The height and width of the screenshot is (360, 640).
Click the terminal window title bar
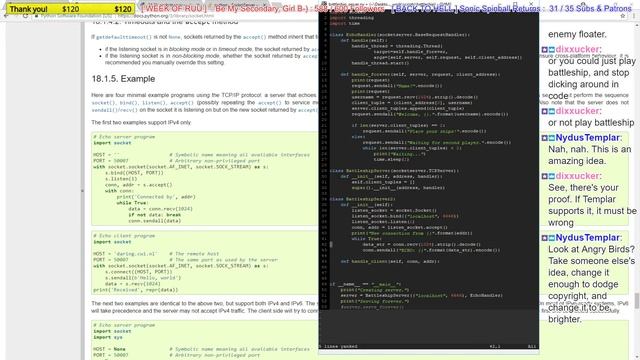[x=429, y=4]
